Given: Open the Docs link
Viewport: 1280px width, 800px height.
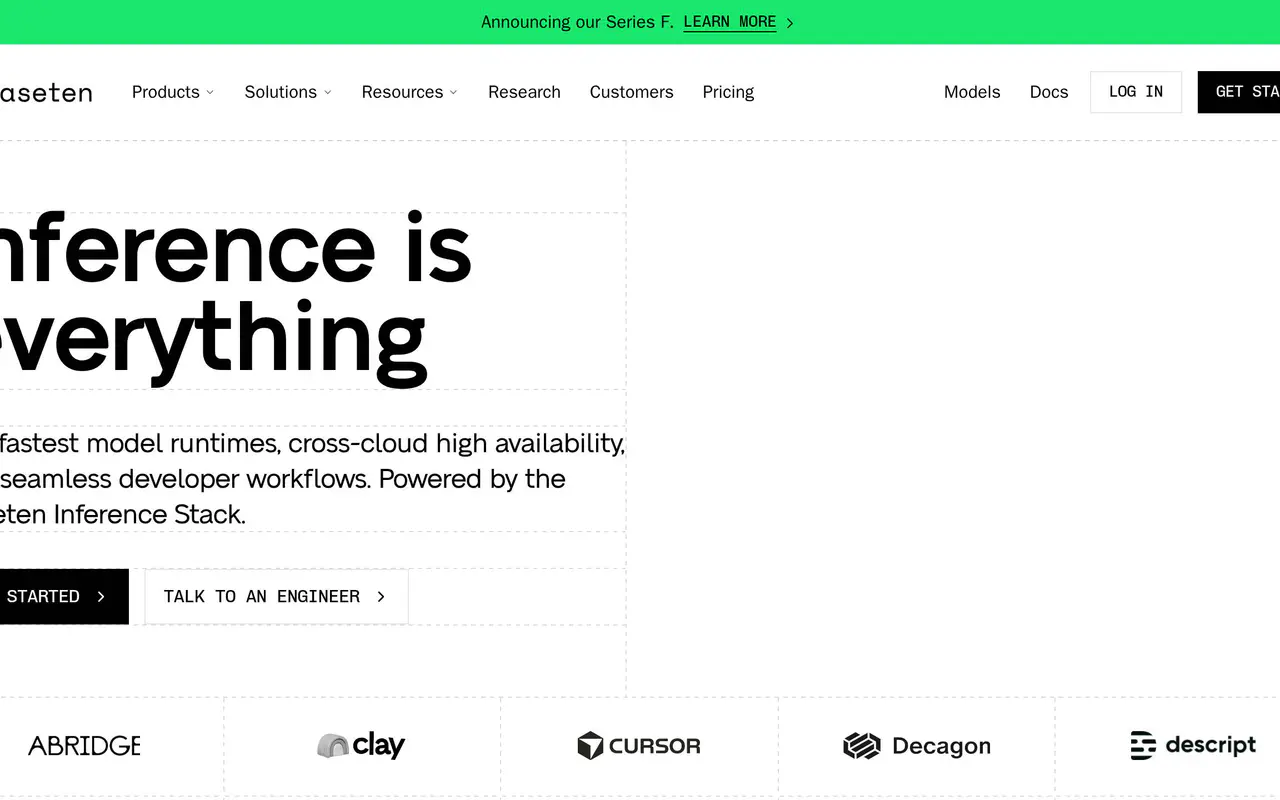Looking at the screenshot, I should pos(1049,92).
